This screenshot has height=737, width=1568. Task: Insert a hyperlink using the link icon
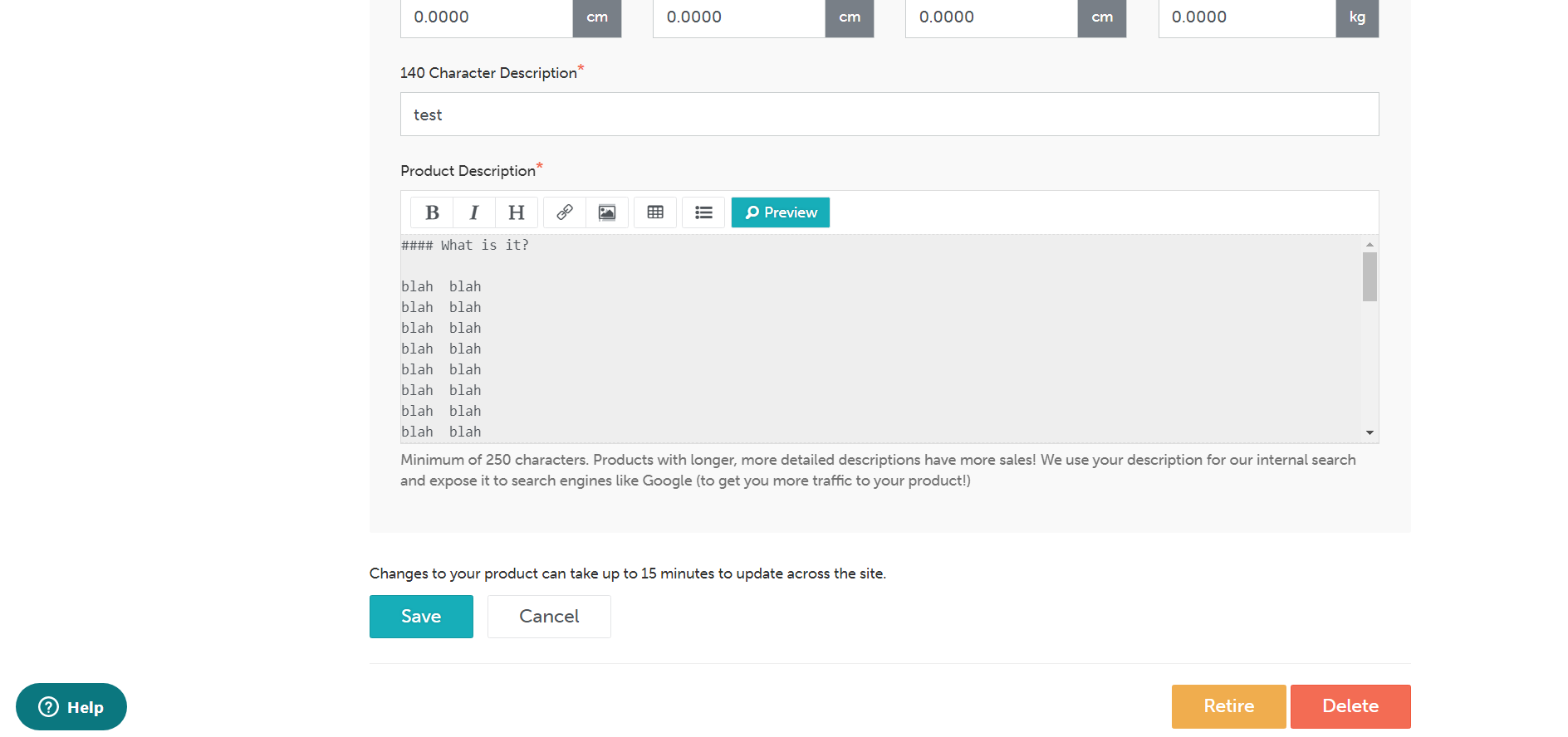pos(565,212)
